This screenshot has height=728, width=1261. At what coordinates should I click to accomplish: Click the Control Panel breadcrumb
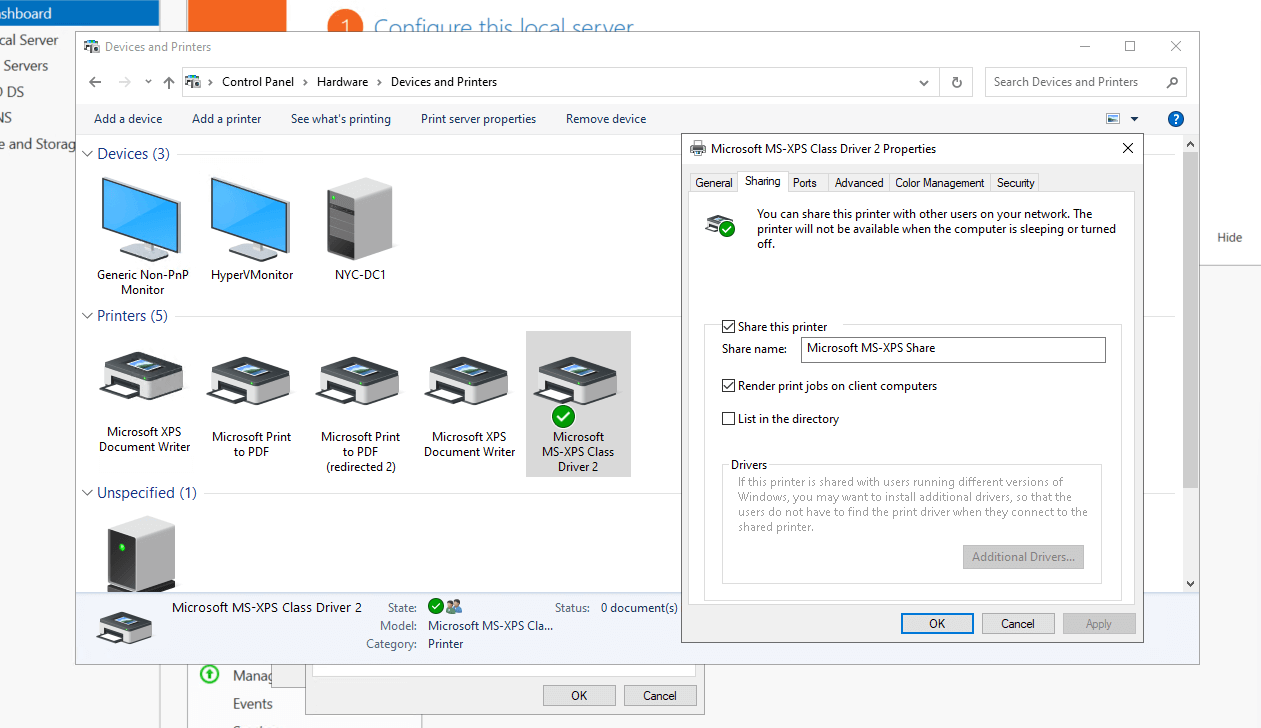[x=259, y=82]
